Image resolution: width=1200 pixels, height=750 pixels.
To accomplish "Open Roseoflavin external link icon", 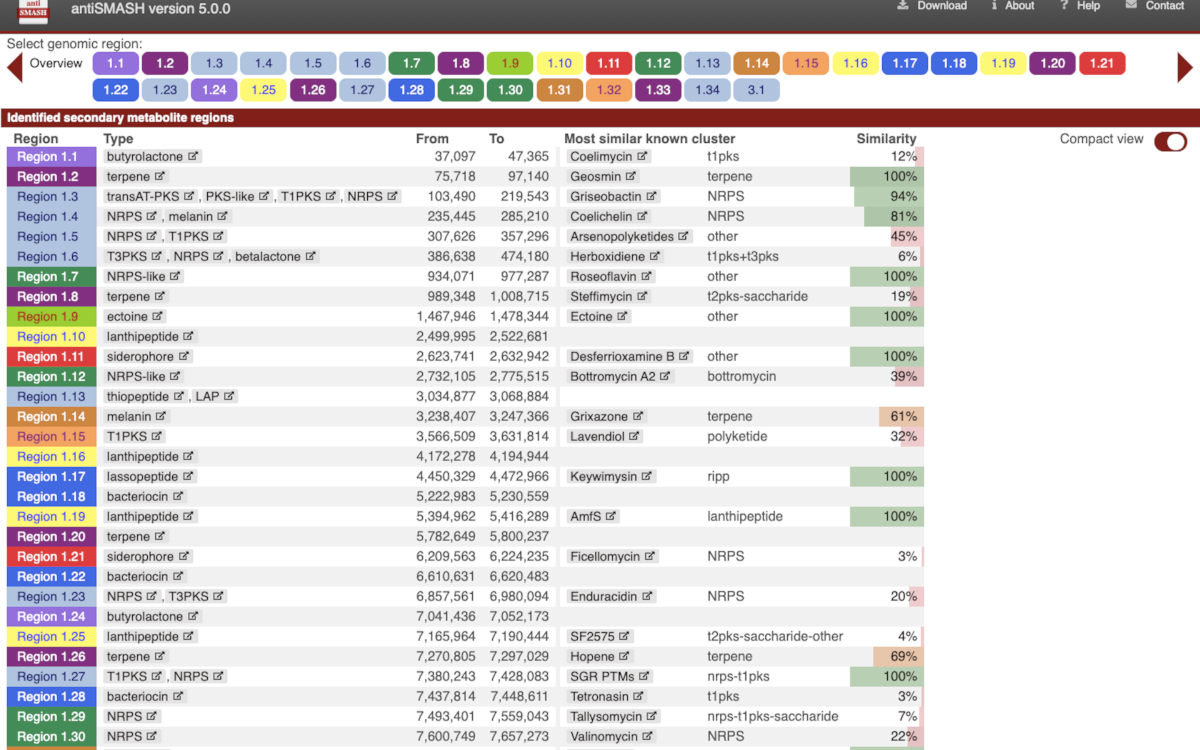I will click(647, 277).
